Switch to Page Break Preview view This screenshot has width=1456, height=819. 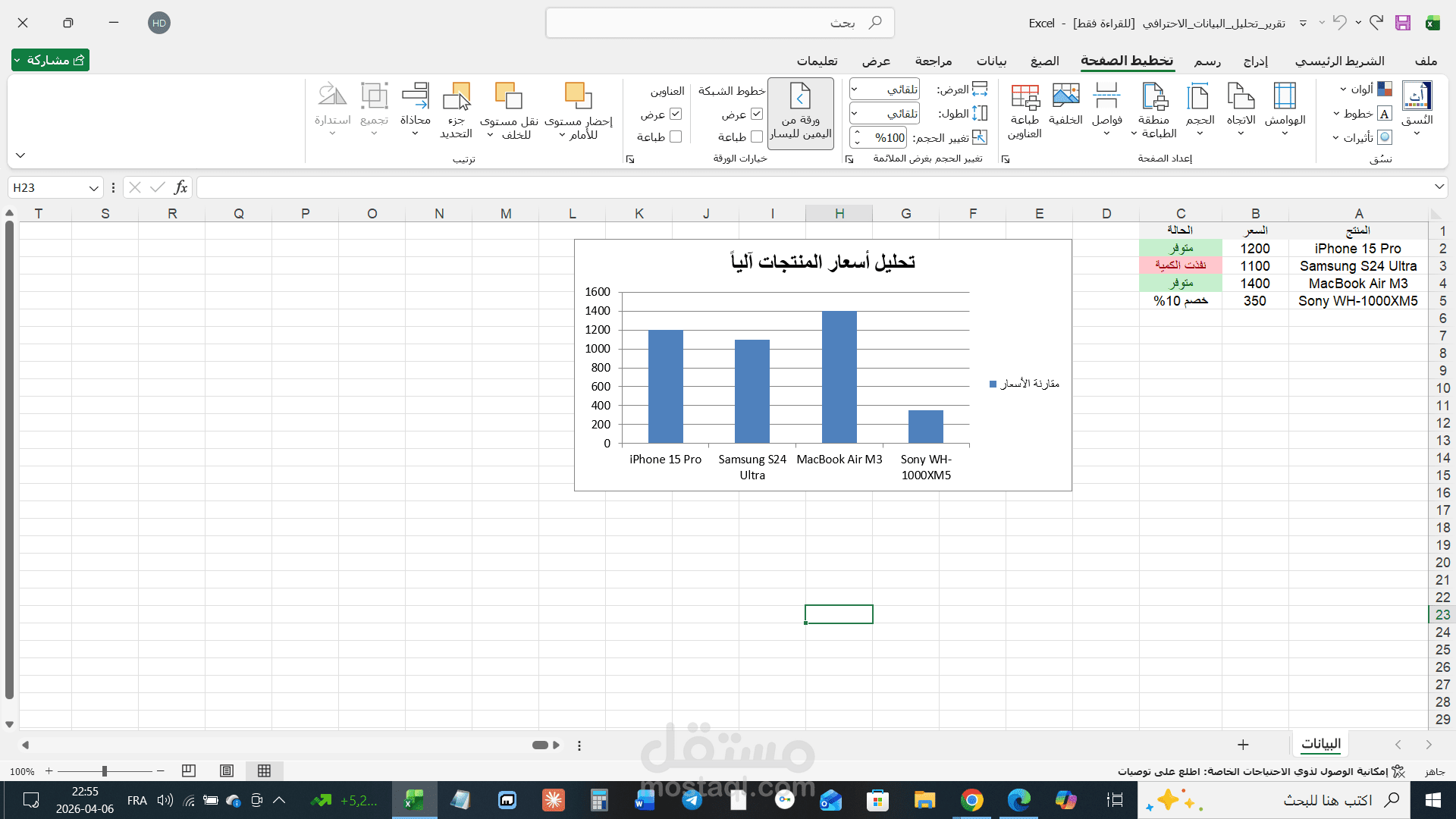pos(189,771)
